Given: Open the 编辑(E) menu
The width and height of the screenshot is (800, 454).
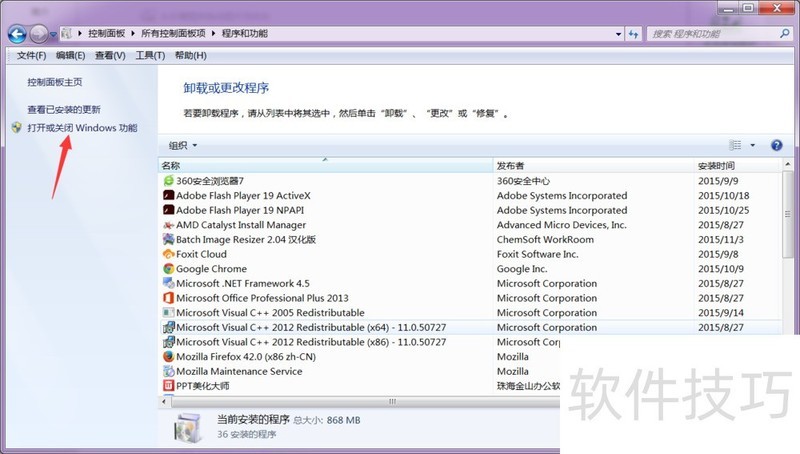Looking at the screenshot, I should pyautogui.click(x=70, y=56).
